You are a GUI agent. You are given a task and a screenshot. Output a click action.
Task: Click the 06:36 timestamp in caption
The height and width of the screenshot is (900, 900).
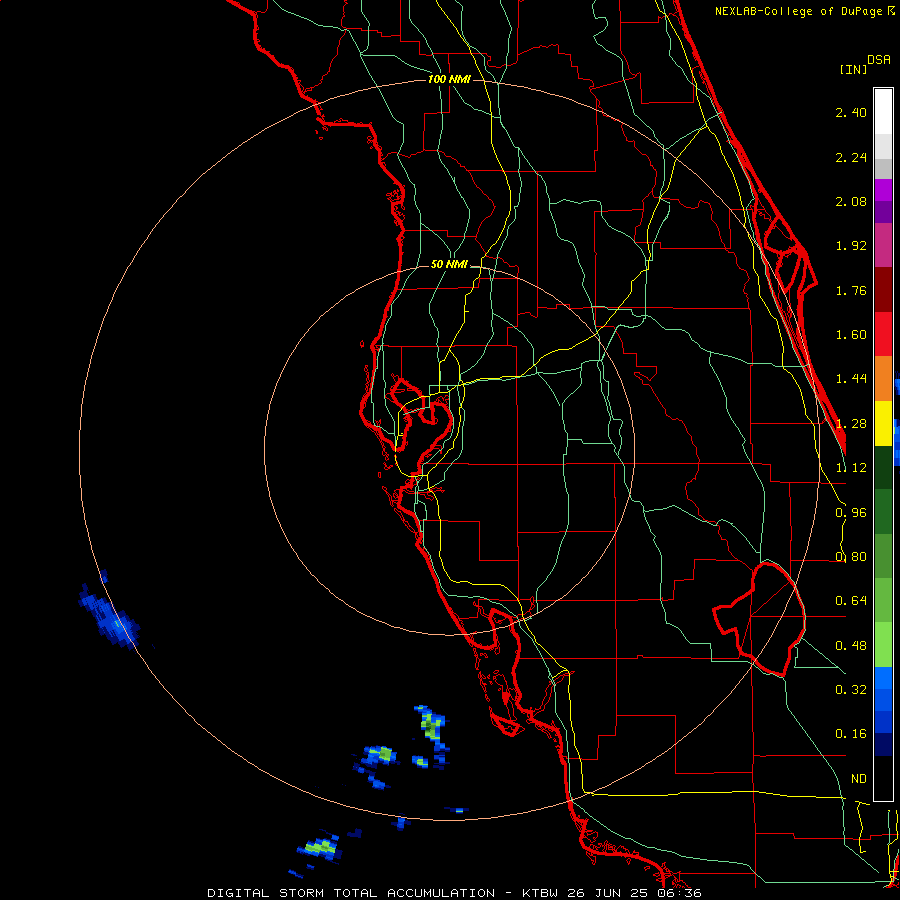678,893
